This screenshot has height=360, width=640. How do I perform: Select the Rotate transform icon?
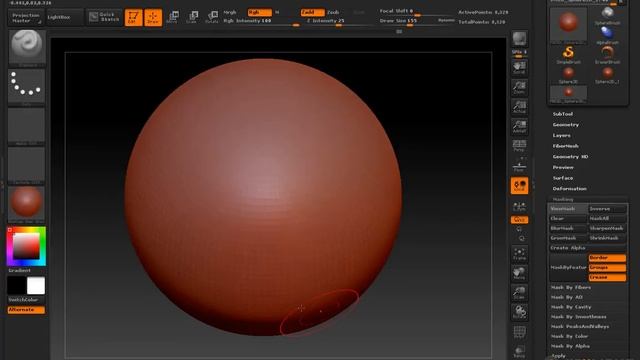[x=212, y=17]
